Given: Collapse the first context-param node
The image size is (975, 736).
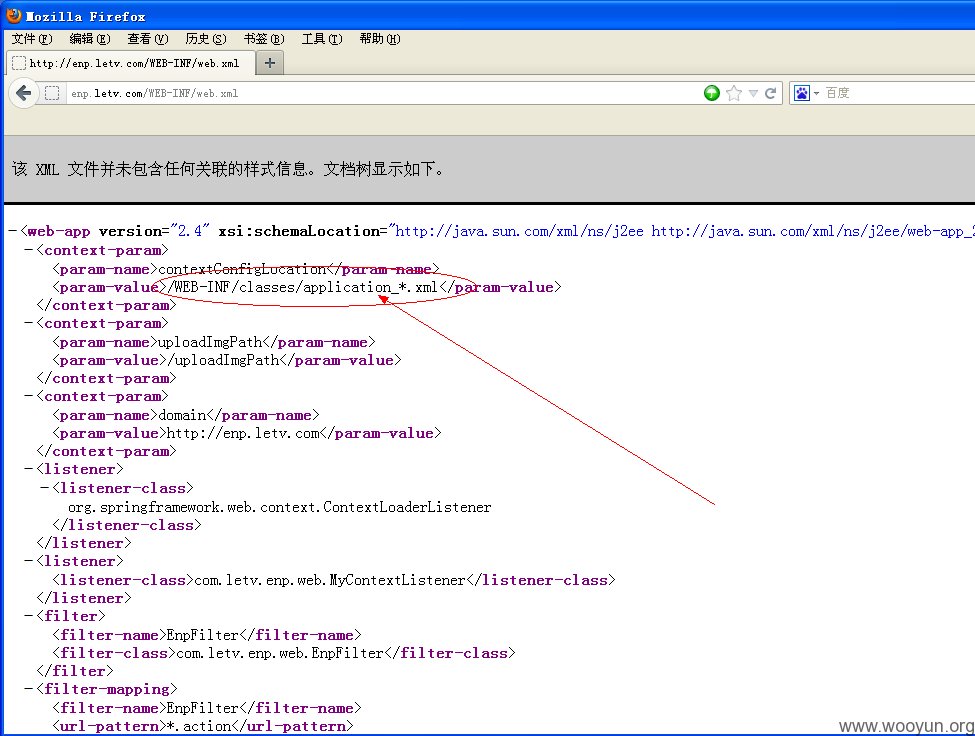Looking at the screenshot, I should [x=29, y=250].
